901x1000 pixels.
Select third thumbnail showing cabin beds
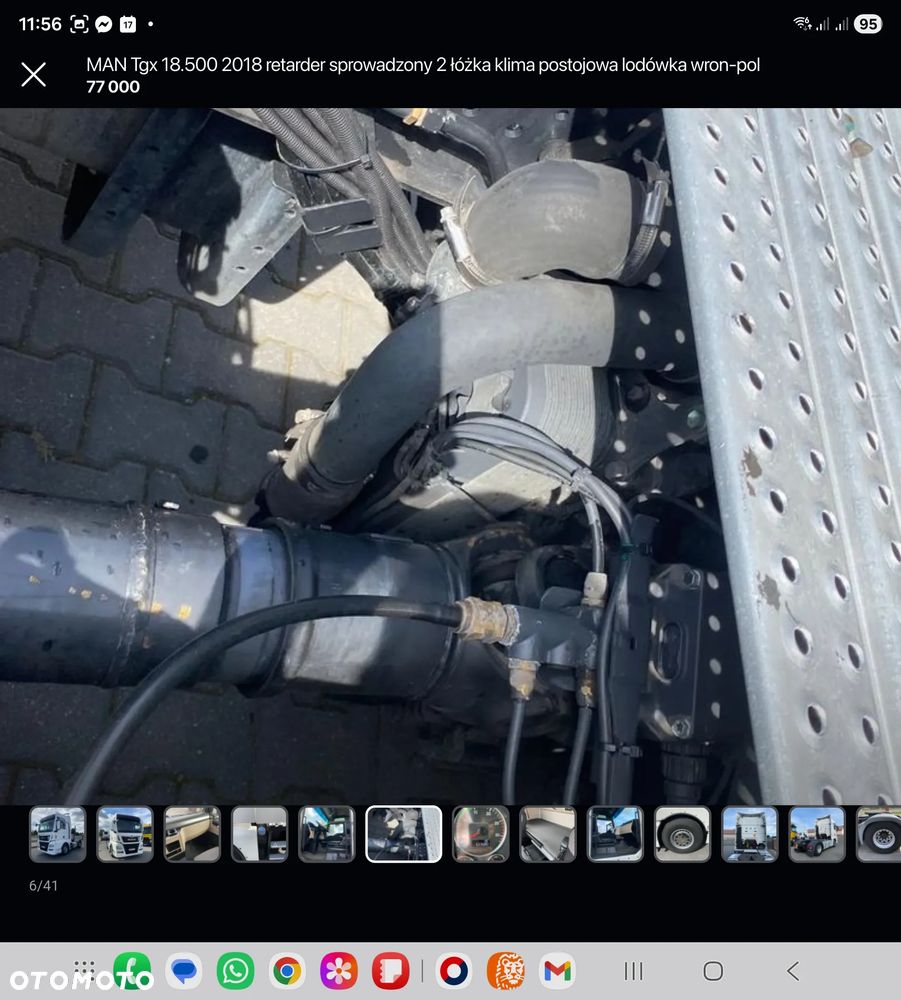192,834
